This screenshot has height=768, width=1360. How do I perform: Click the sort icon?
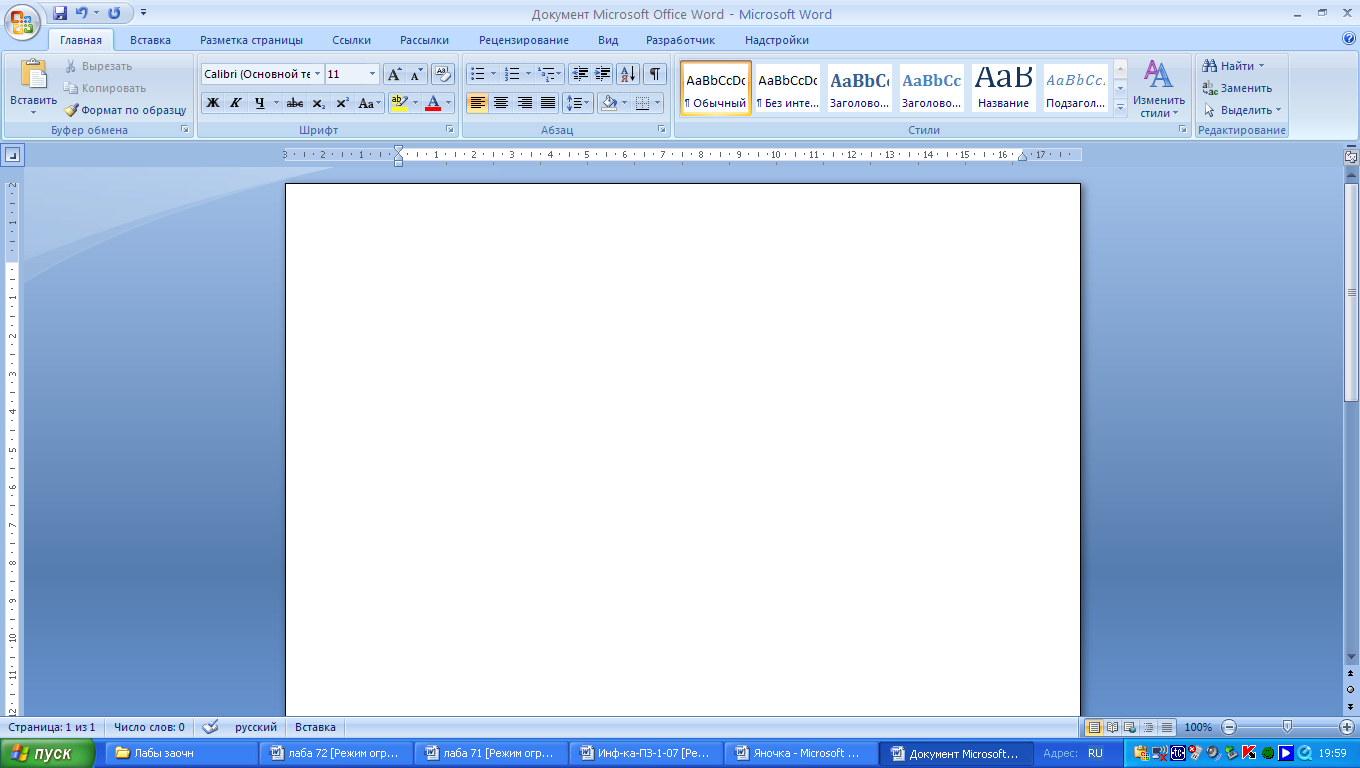(628, 74)
